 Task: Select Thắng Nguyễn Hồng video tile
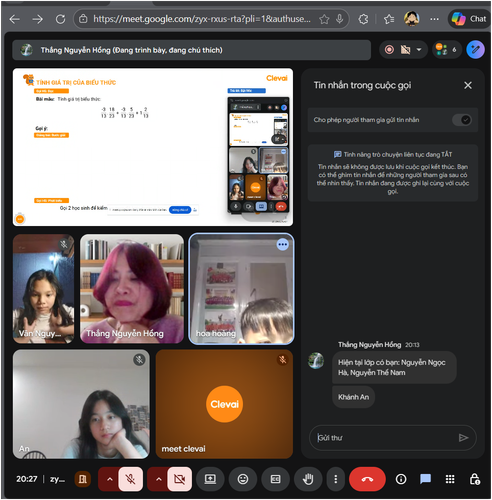click(132, 289)
